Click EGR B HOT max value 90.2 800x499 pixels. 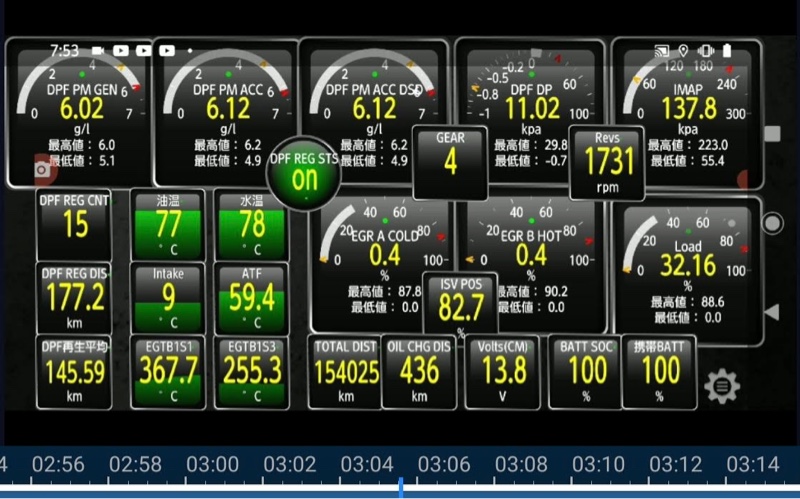point(556,291)
